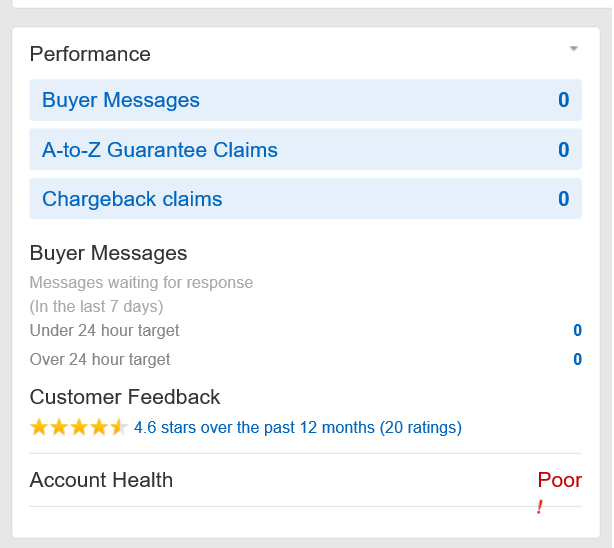Click the Messages waiting for response text
The image size is (614, 548).
[141, 282]
